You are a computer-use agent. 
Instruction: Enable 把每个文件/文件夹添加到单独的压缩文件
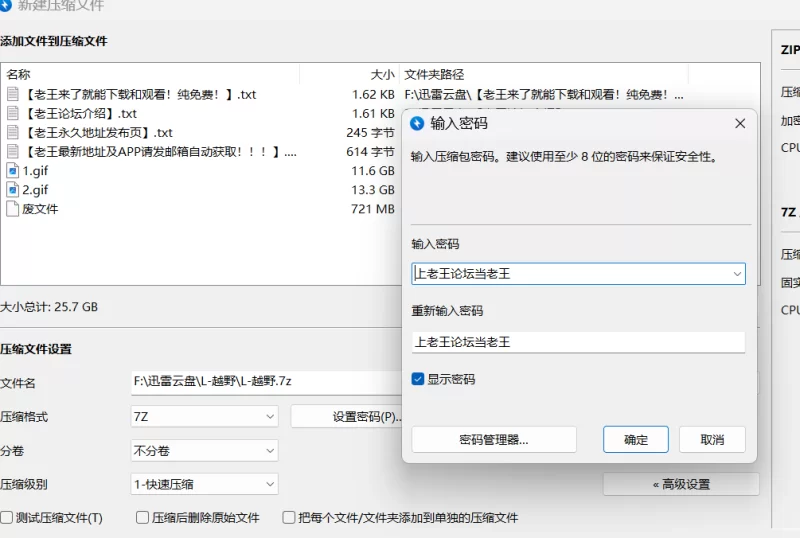(x=289, y=518)
